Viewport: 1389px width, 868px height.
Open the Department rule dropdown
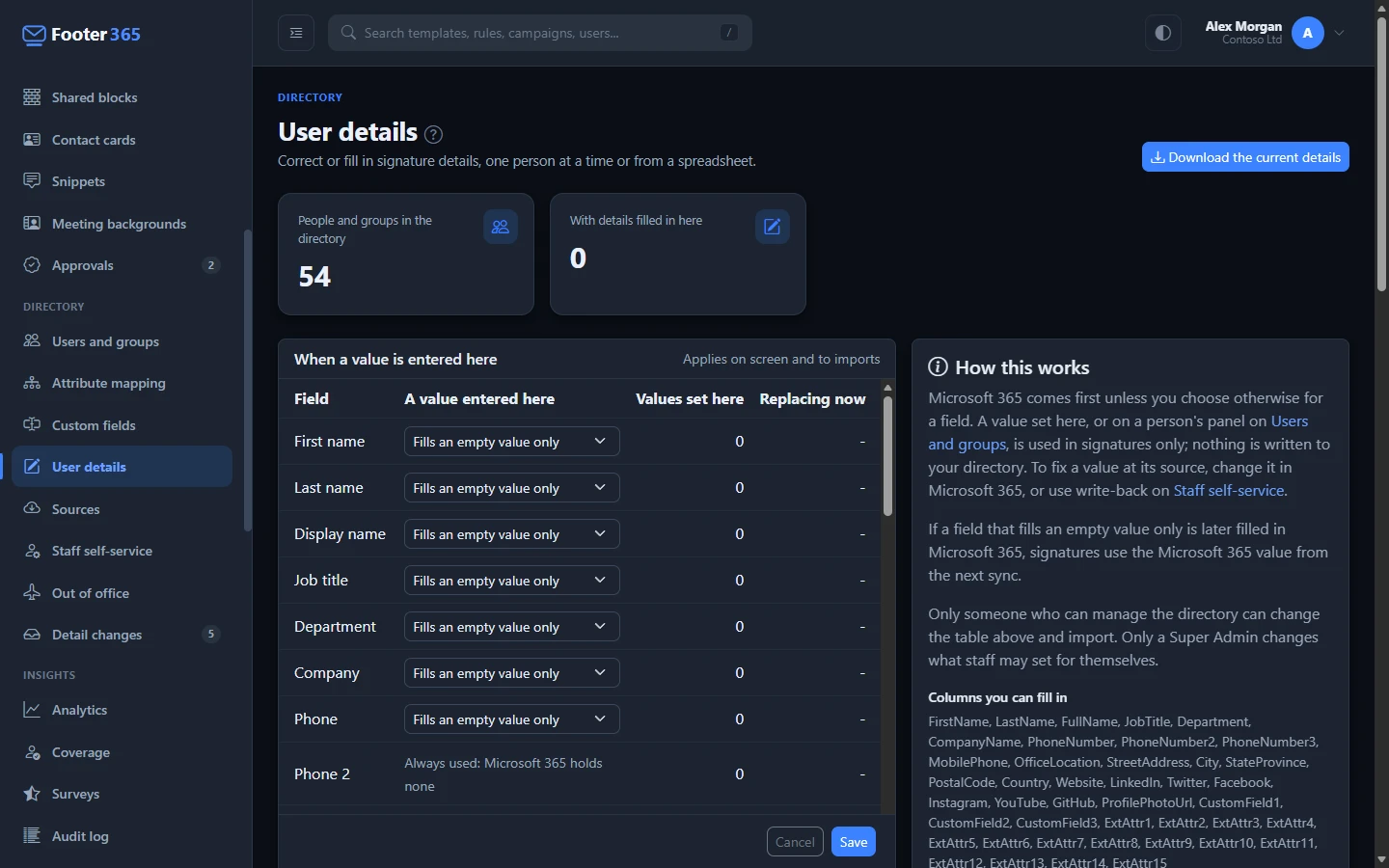pos(511,627)
